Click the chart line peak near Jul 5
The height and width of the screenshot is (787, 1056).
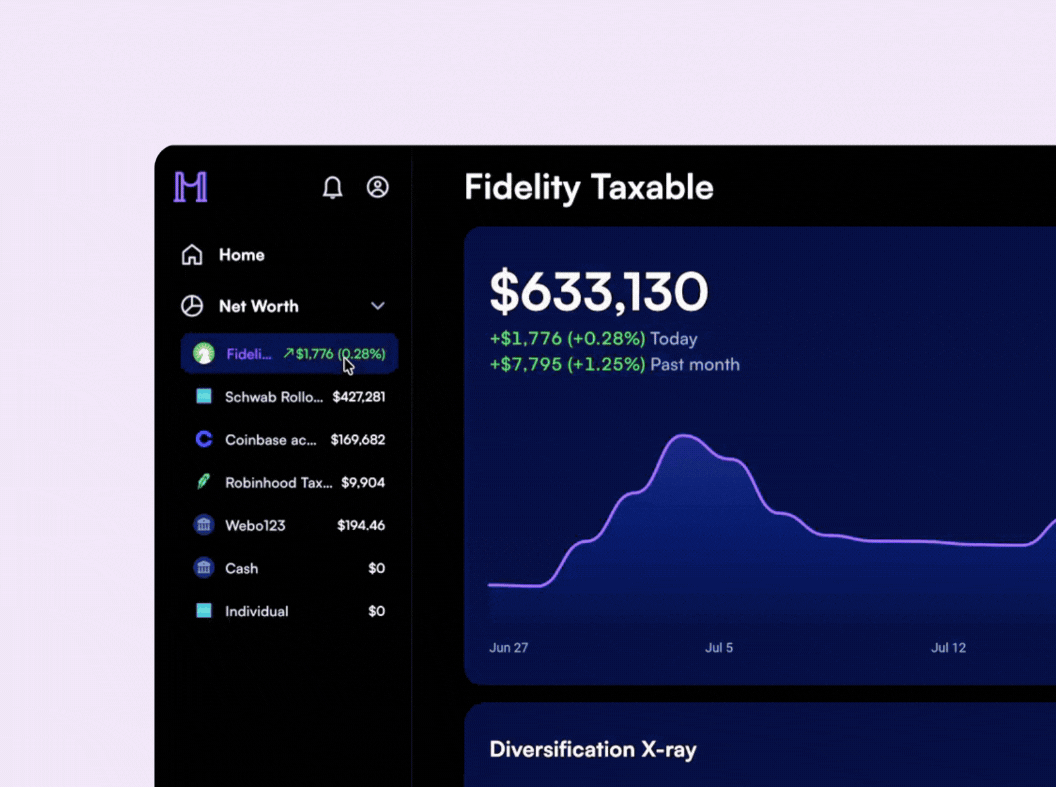684,436
